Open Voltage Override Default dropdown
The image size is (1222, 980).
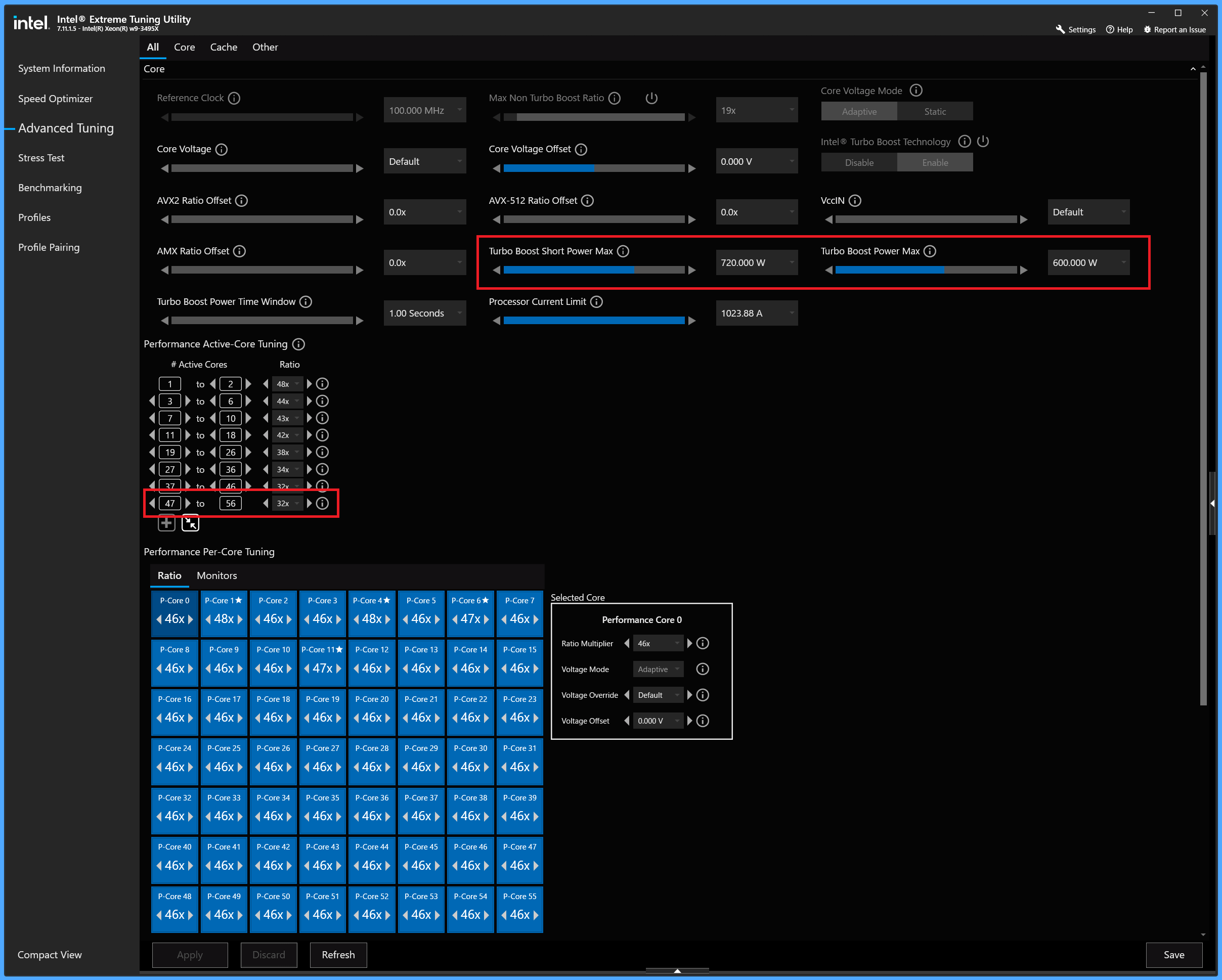(x=658, y=695)
